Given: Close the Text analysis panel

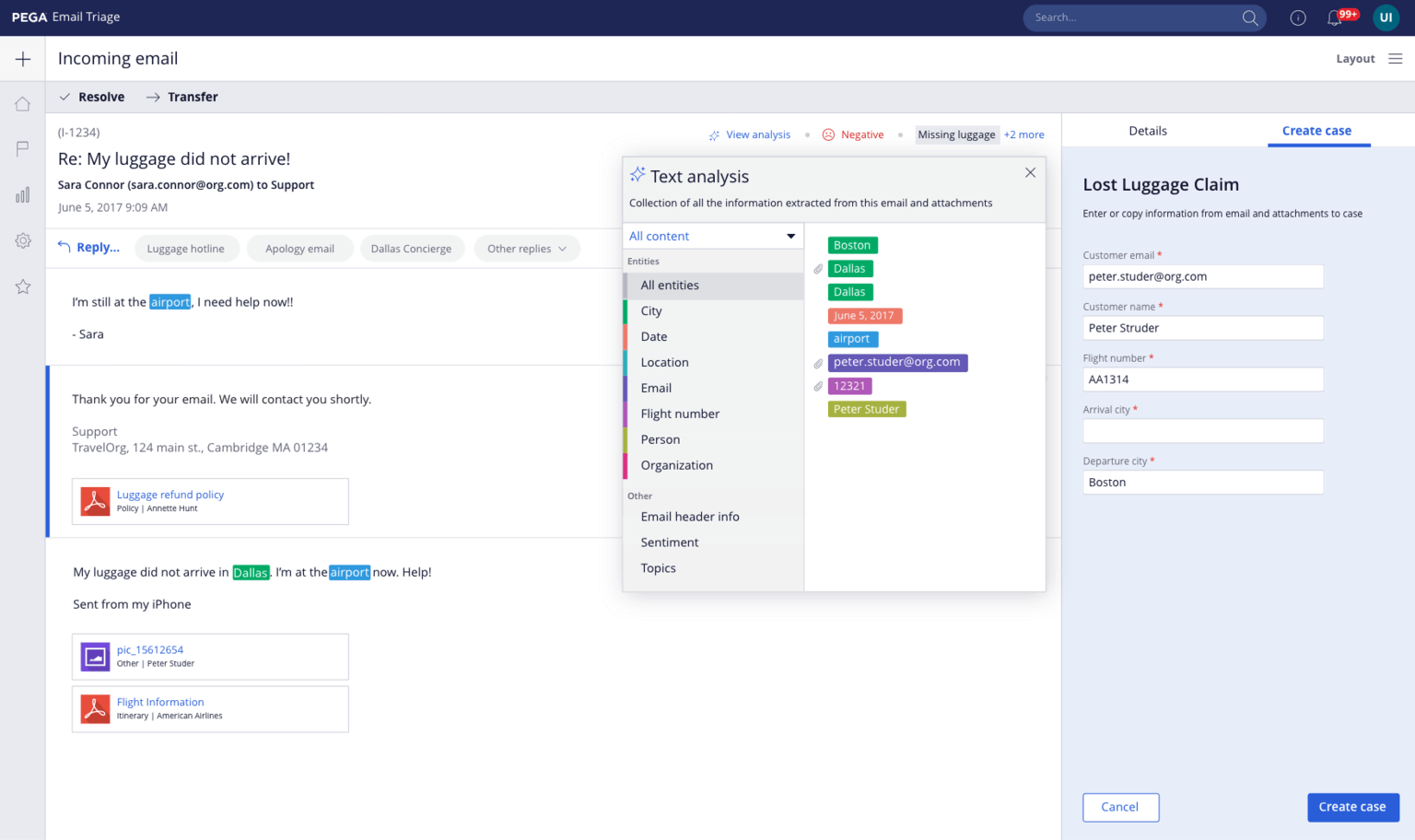Looking at the screenshot, I should click(x=1030, y=173).
